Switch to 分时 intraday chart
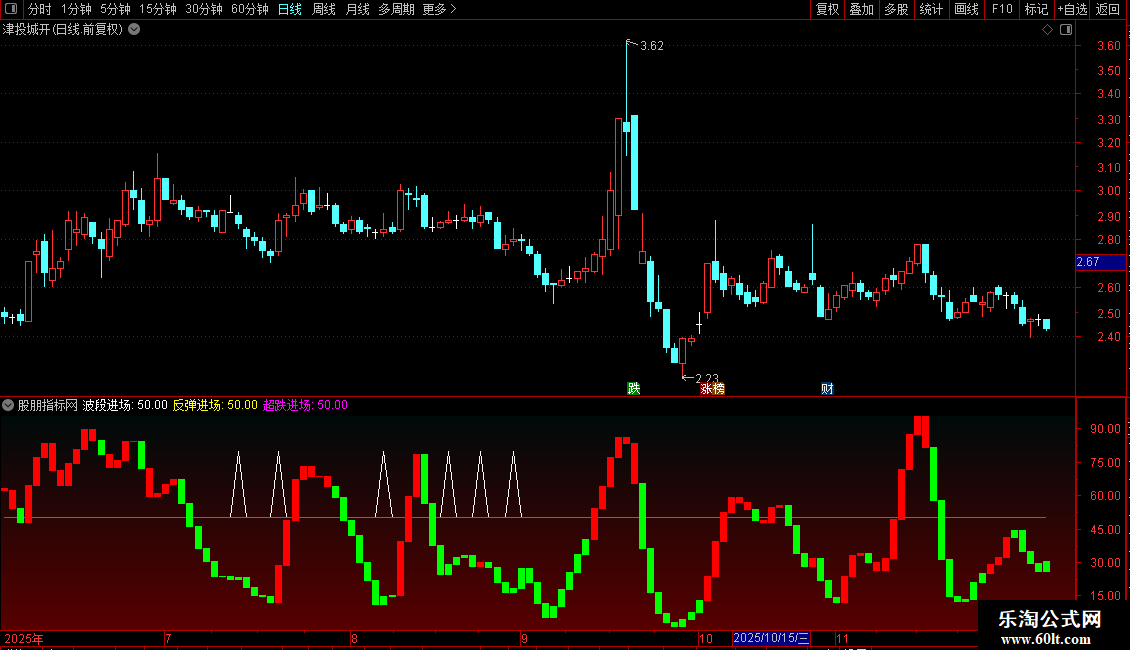The width and height of the screenshot is (1130, 650). click(x=40, y=9)
